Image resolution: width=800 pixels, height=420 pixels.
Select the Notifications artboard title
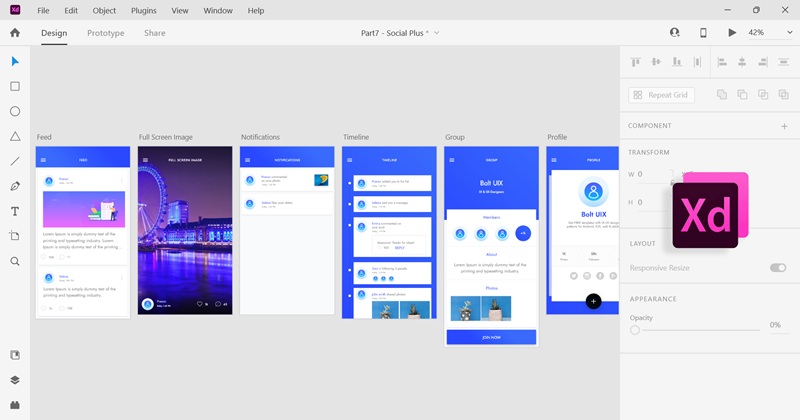coord(260,137)
